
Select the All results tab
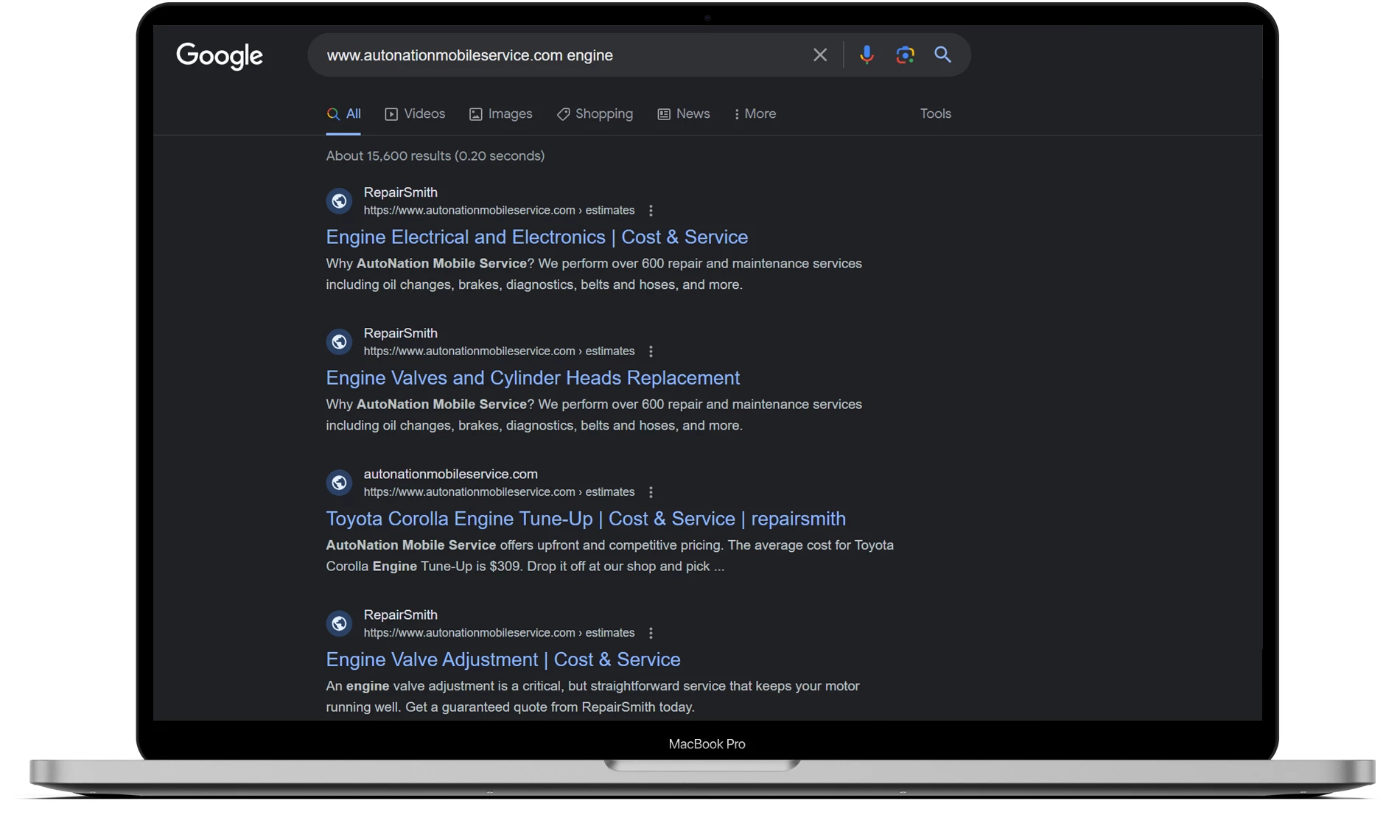tap(344, 114)
